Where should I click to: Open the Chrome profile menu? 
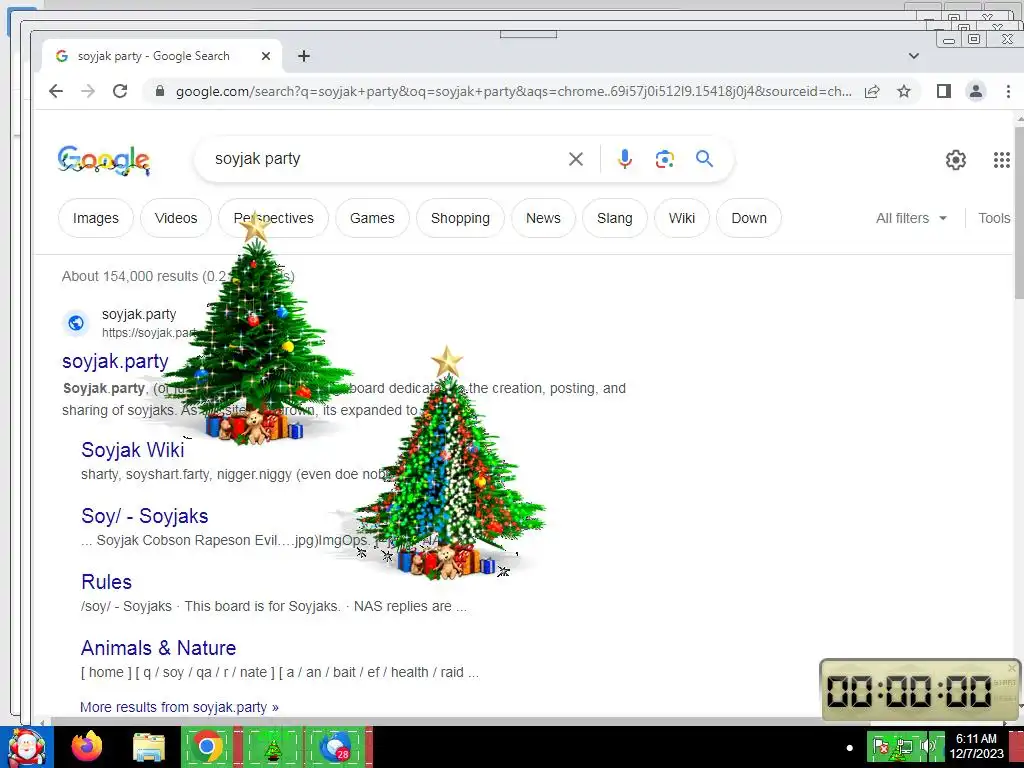(x=976, y=91)
